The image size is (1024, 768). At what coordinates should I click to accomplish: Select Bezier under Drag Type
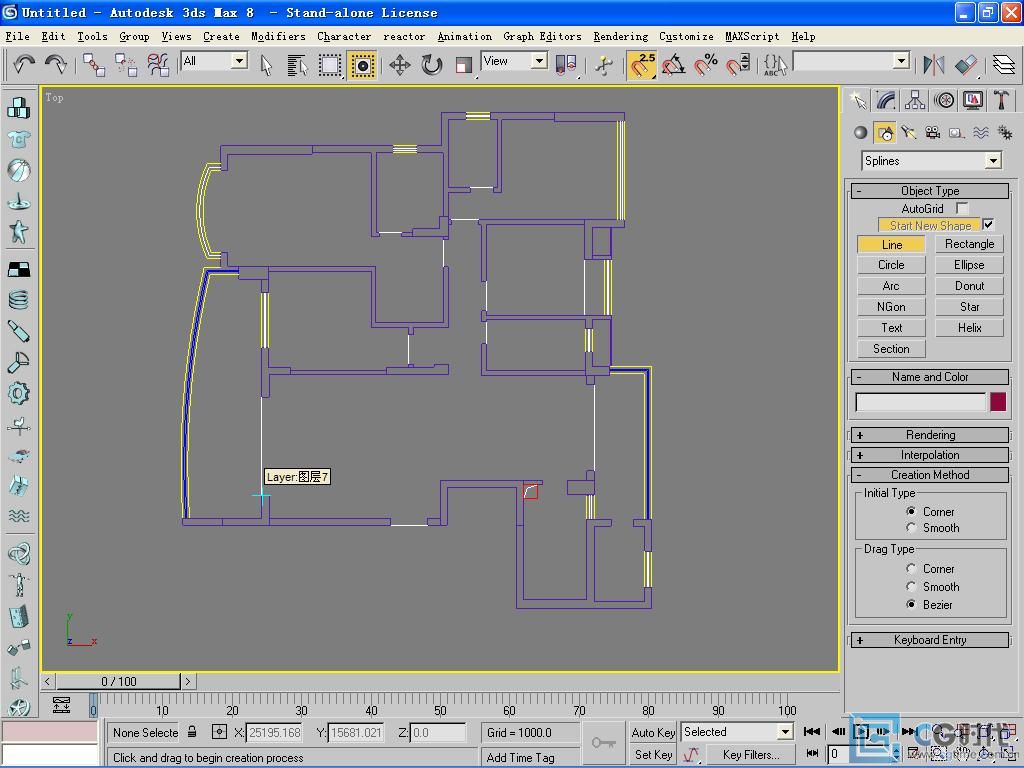[911, 605]
